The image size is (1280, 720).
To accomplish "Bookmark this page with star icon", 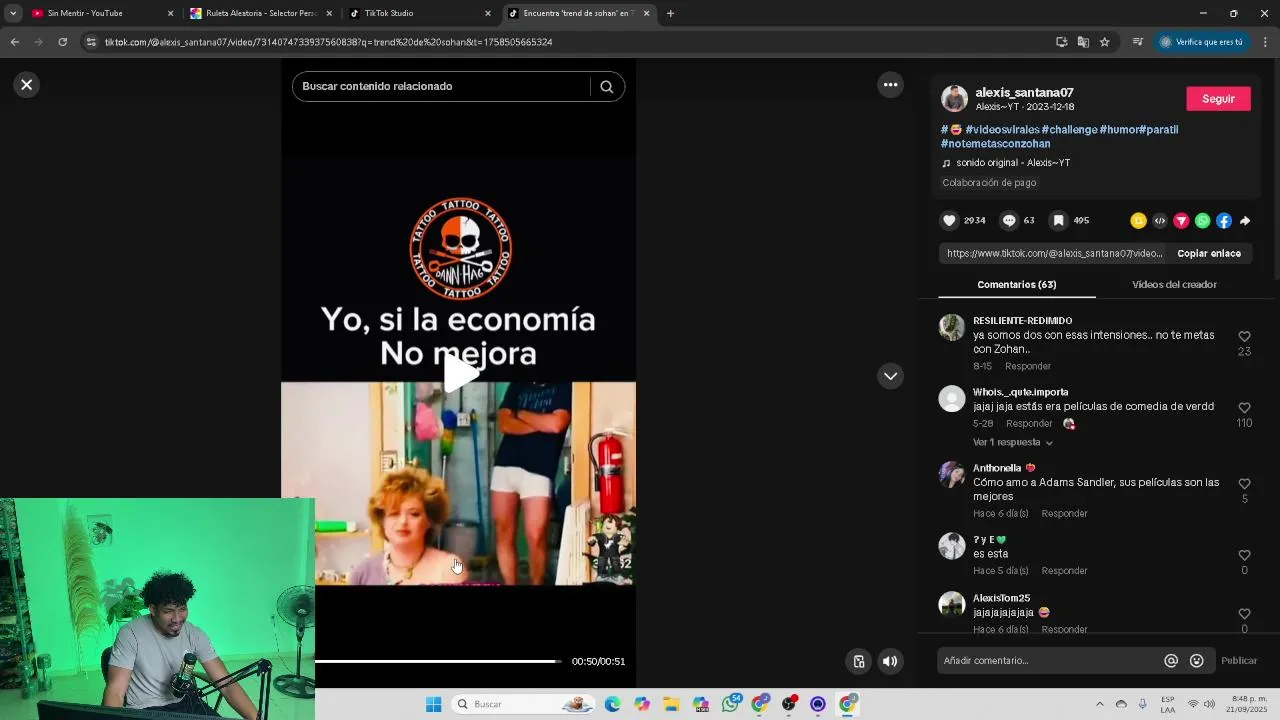I will (x=1104, y=42).
